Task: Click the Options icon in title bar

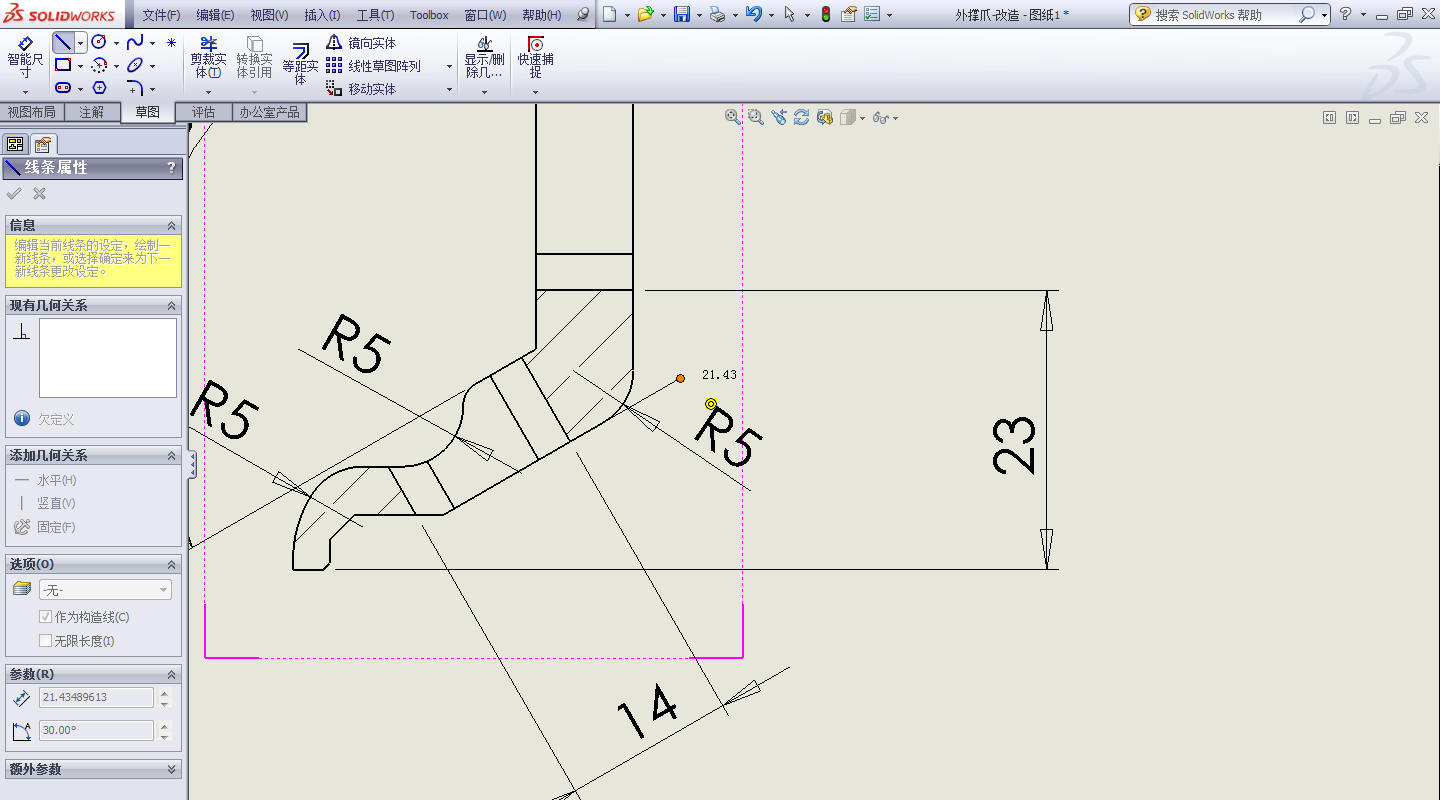Action: tap(872, 14)
